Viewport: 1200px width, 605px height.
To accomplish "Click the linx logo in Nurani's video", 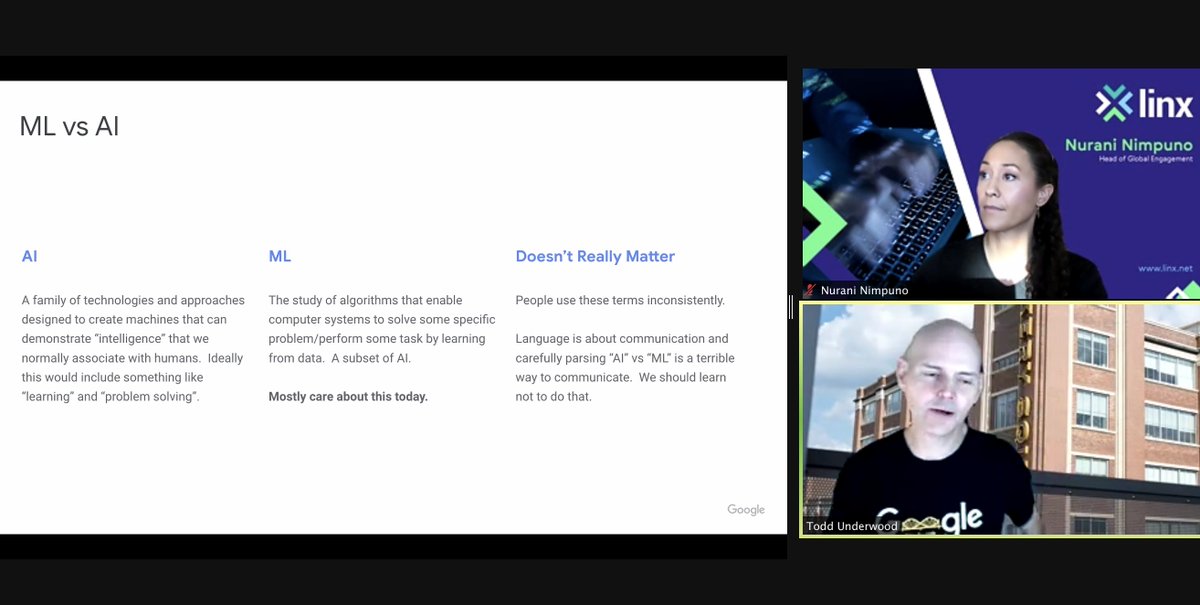I will (x=1144, y=104).
